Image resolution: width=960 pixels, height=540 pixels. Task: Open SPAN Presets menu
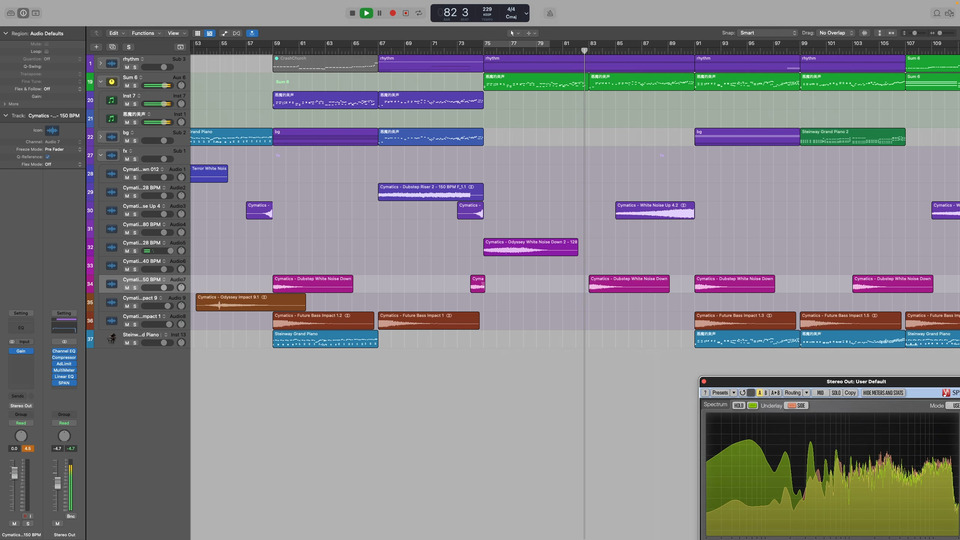[x=723, y=393]
